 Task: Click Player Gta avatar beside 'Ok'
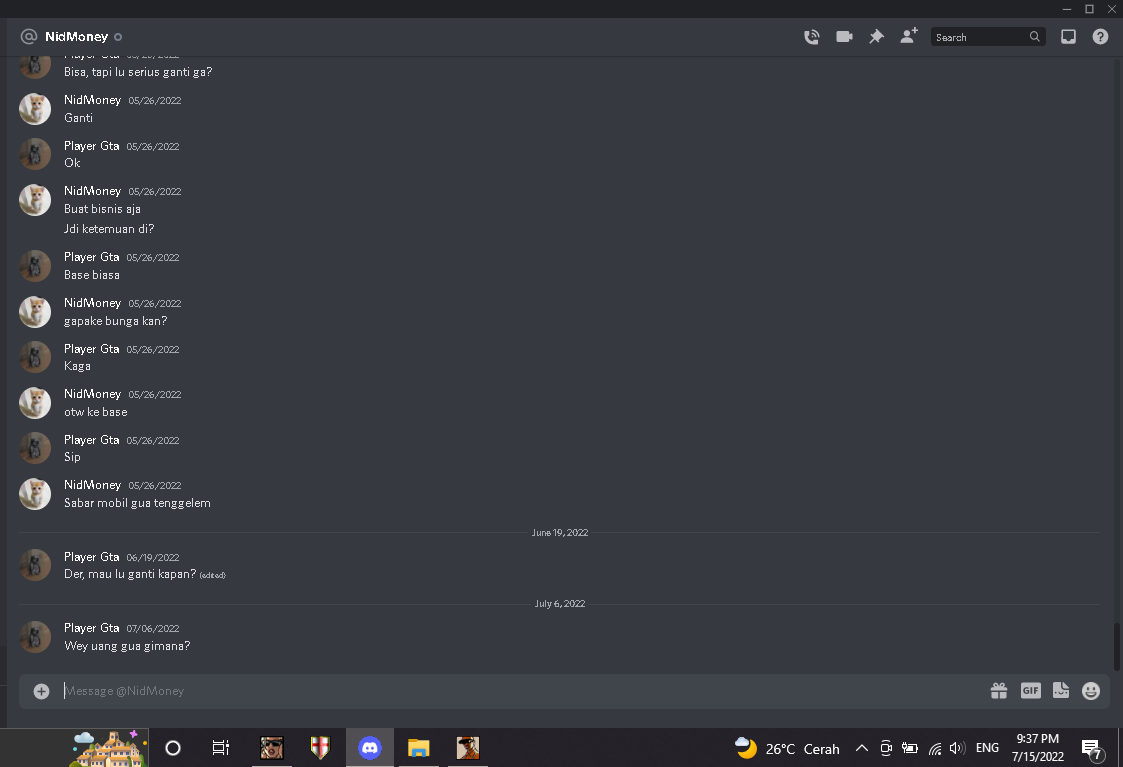tap(34, 154)
